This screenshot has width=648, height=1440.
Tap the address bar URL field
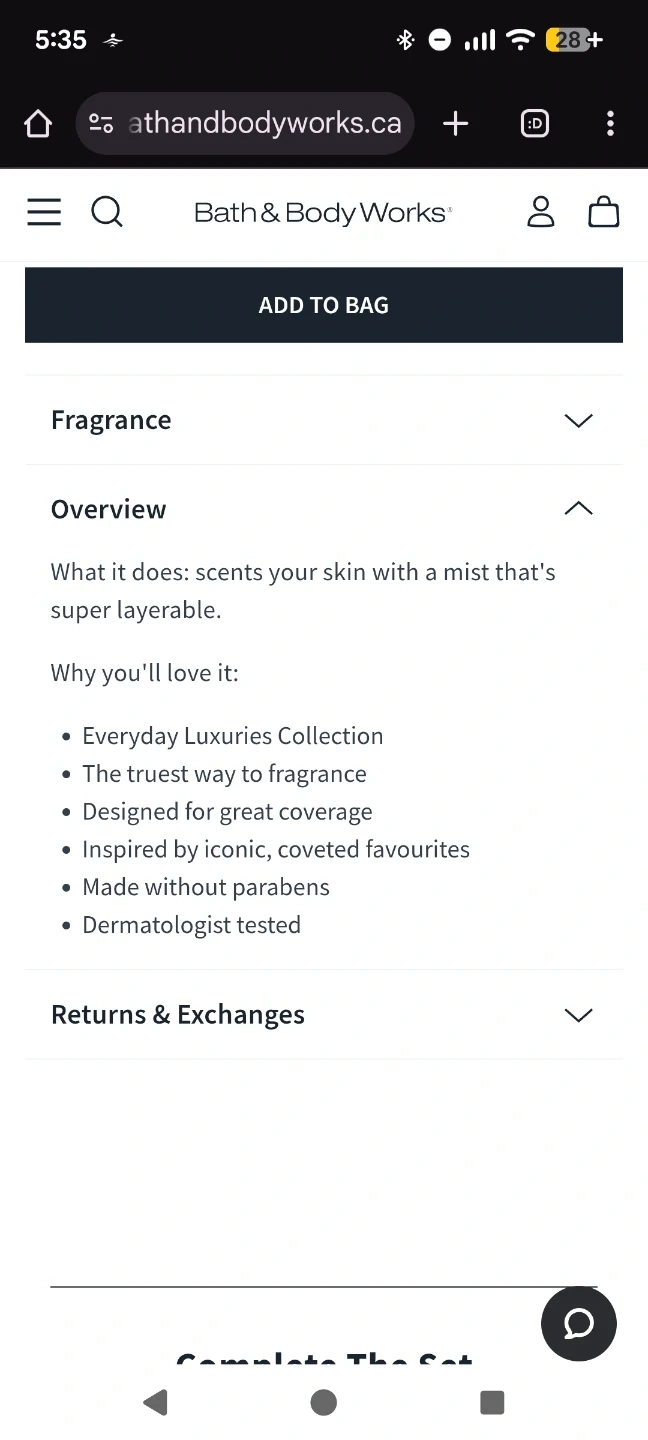point(265,124)
